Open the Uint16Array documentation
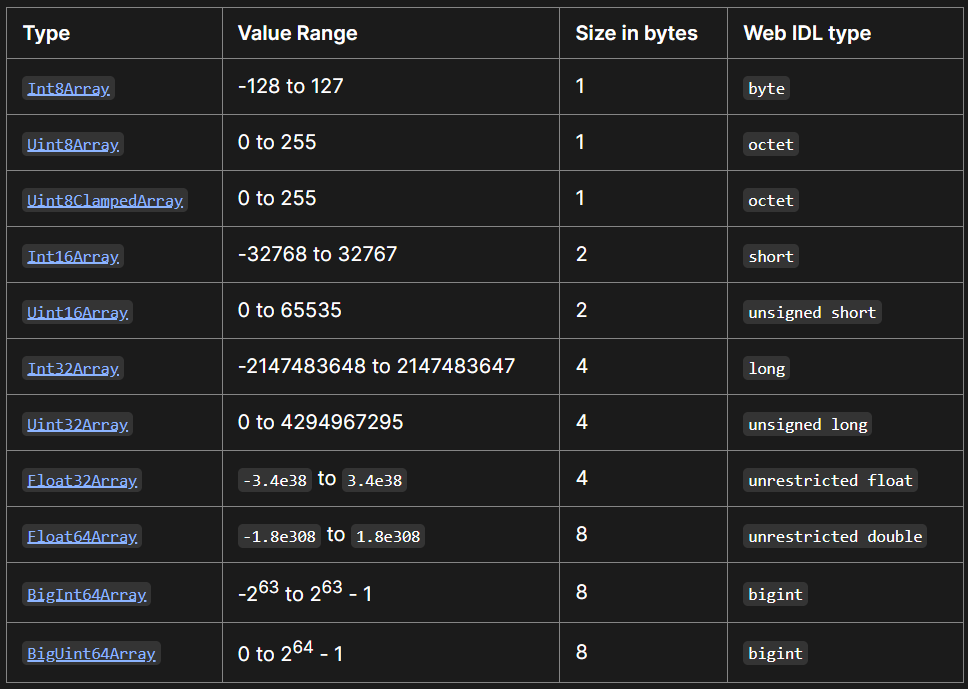This screenshot has width=968, height=689. (77, 312)
